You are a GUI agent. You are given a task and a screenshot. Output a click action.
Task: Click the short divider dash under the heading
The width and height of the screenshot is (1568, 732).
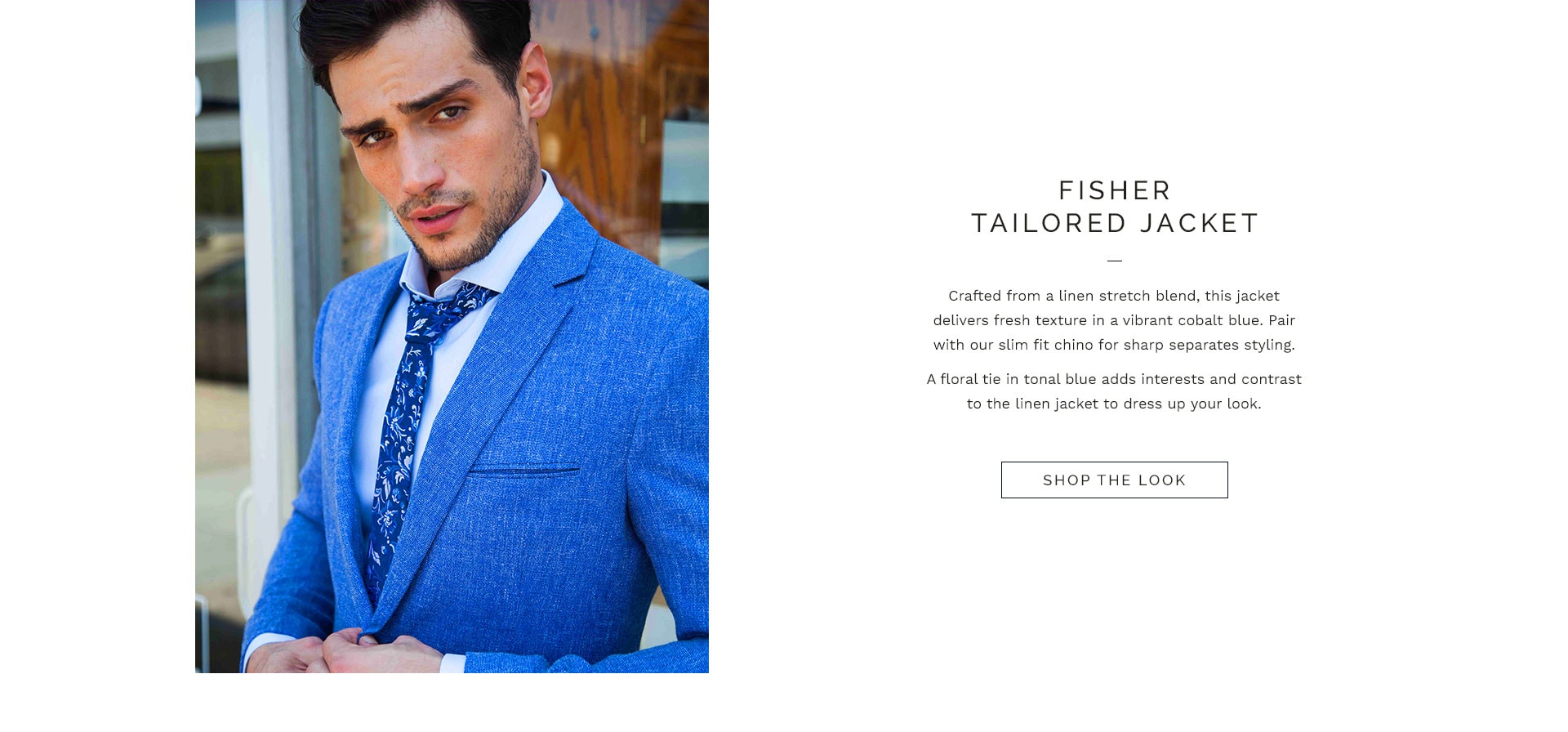tap(1115, 261)
